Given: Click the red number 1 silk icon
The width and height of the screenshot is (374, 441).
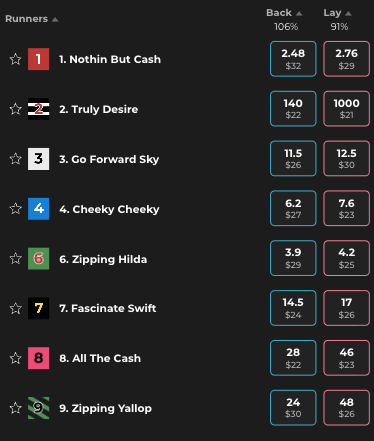Looking at the screenshot, I should coord(38,59).
